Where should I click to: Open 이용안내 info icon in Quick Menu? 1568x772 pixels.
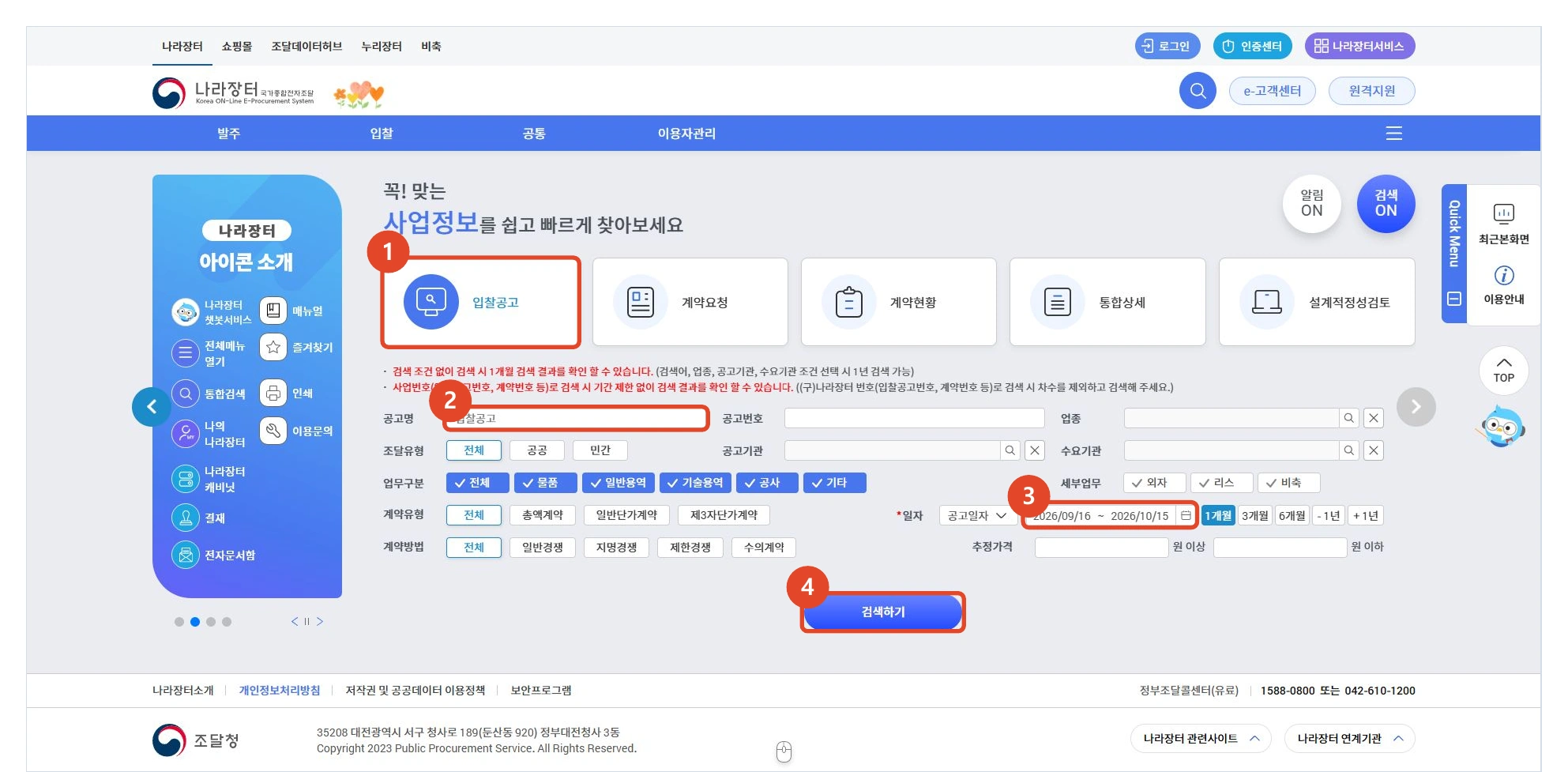click(1504, 285)
